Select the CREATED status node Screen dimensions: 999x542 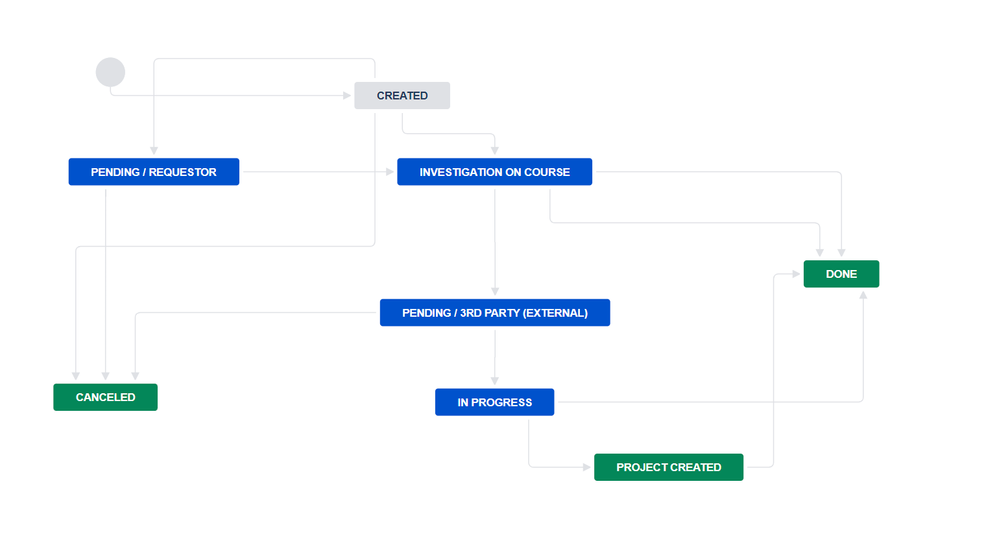[x=402, y=96]
